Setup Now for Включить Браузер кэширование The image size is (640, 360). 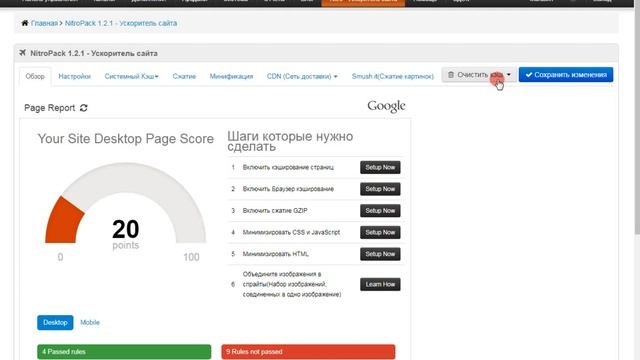point(380,189)
